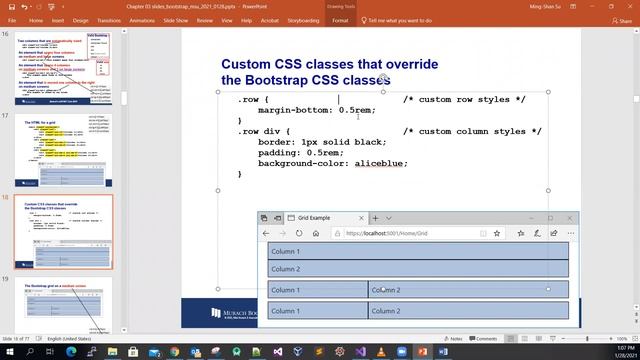640x360 pixels.
Task: Toggle the Notes pane
Action: (453, 339)
